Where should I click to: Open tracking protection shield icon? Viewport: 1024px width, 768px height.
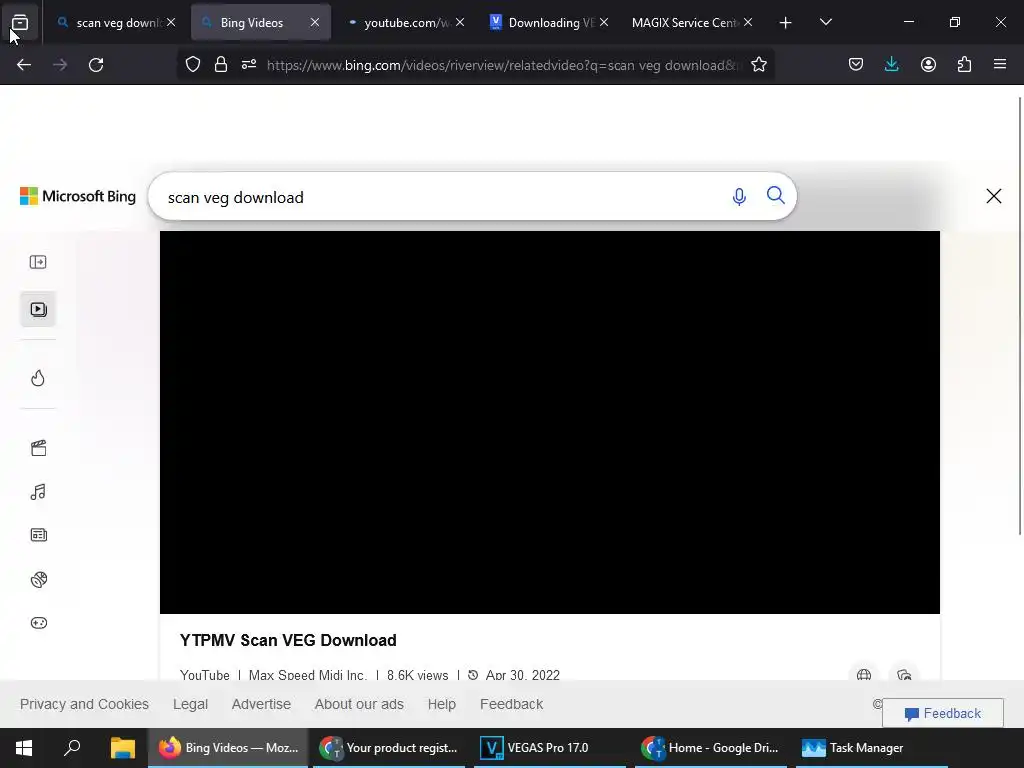193,65
